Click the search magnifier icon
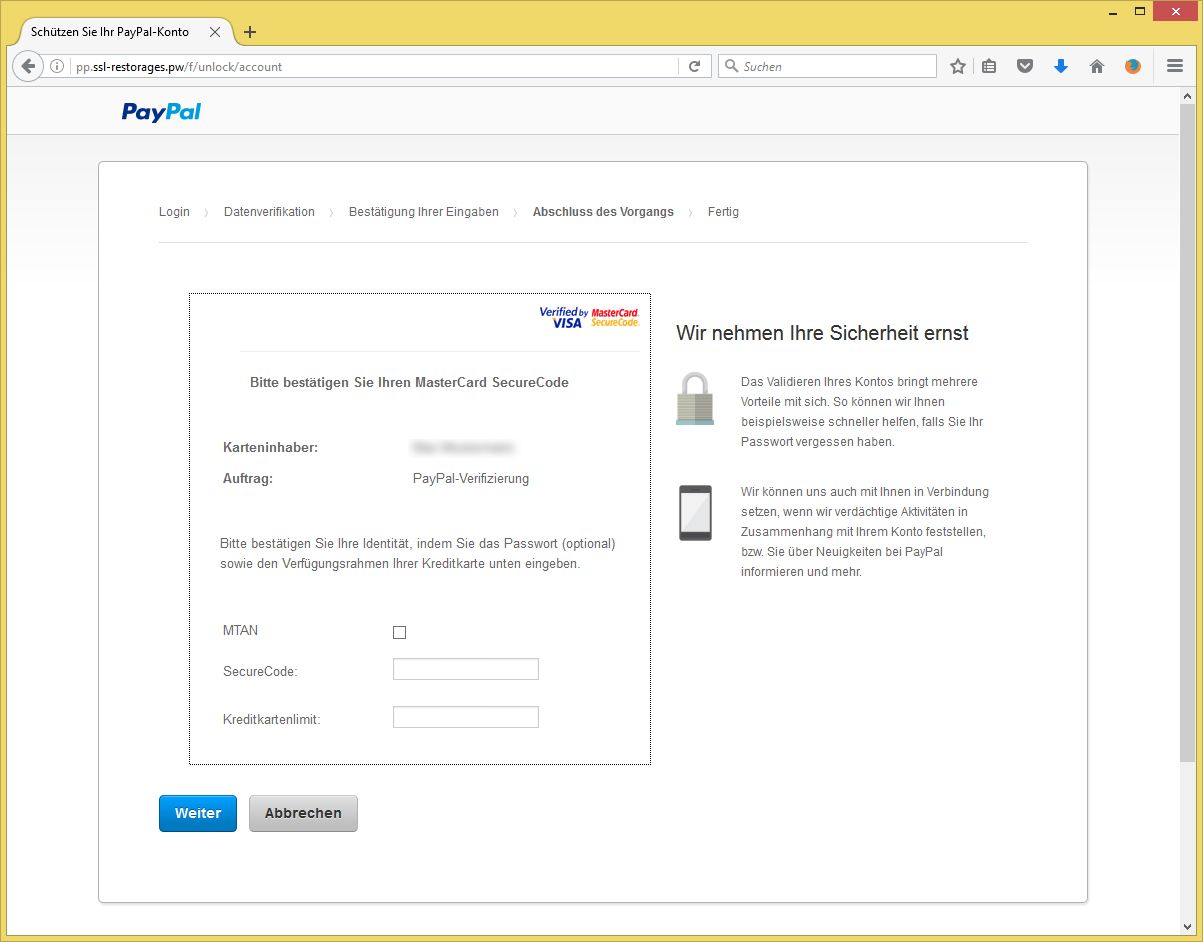 [x=731, y=66]
